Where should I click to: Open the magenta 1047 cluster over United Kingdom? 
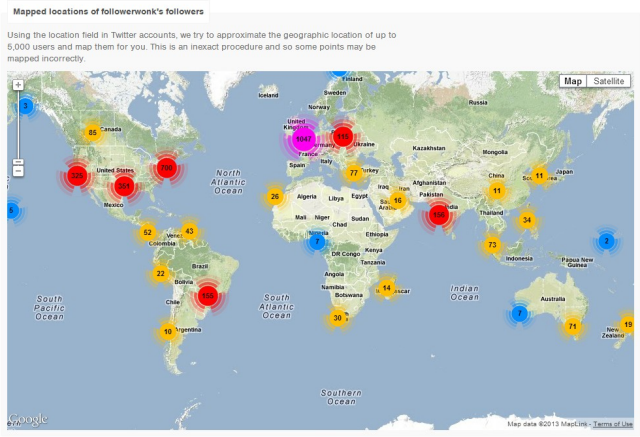coord(304,139)
